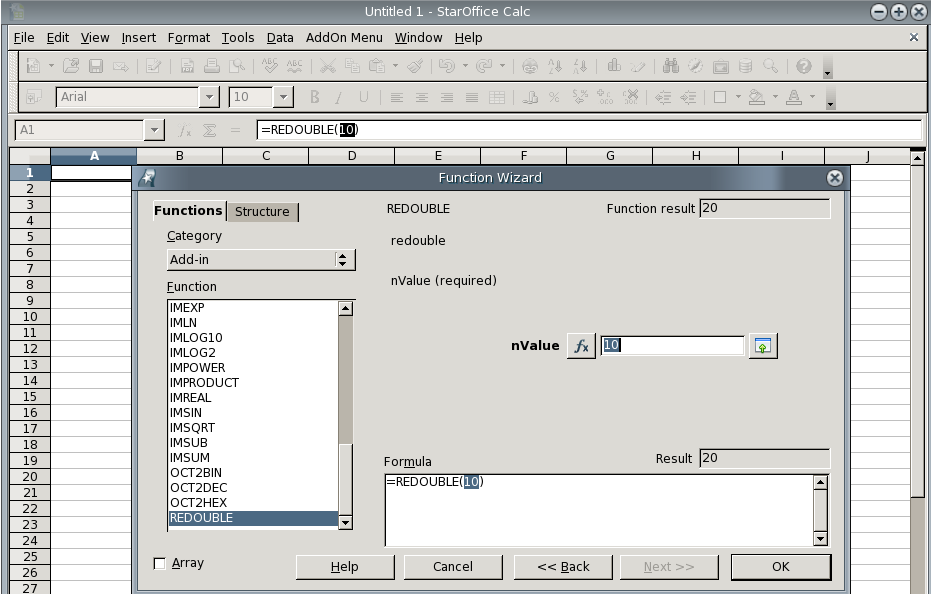
Task: Click the function list scrollbar thumb
Action: [346, 479]
